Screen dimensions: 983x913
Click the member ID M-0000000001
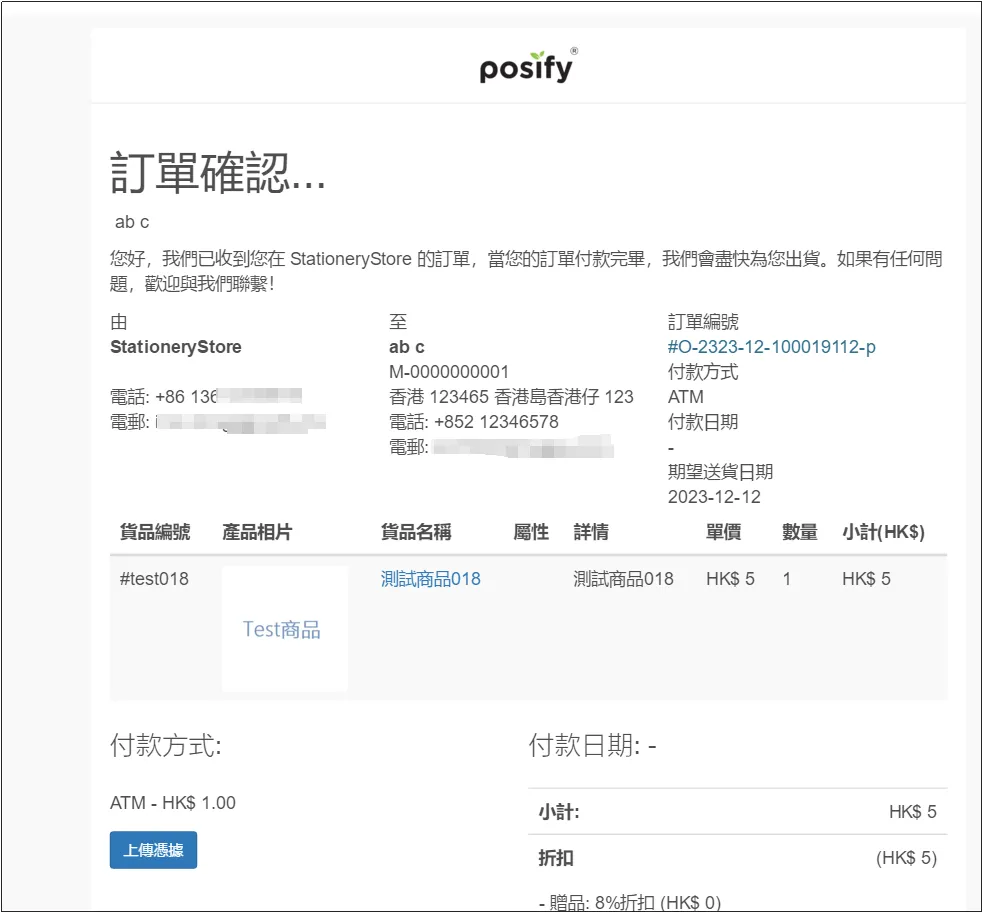coord(449,372)
